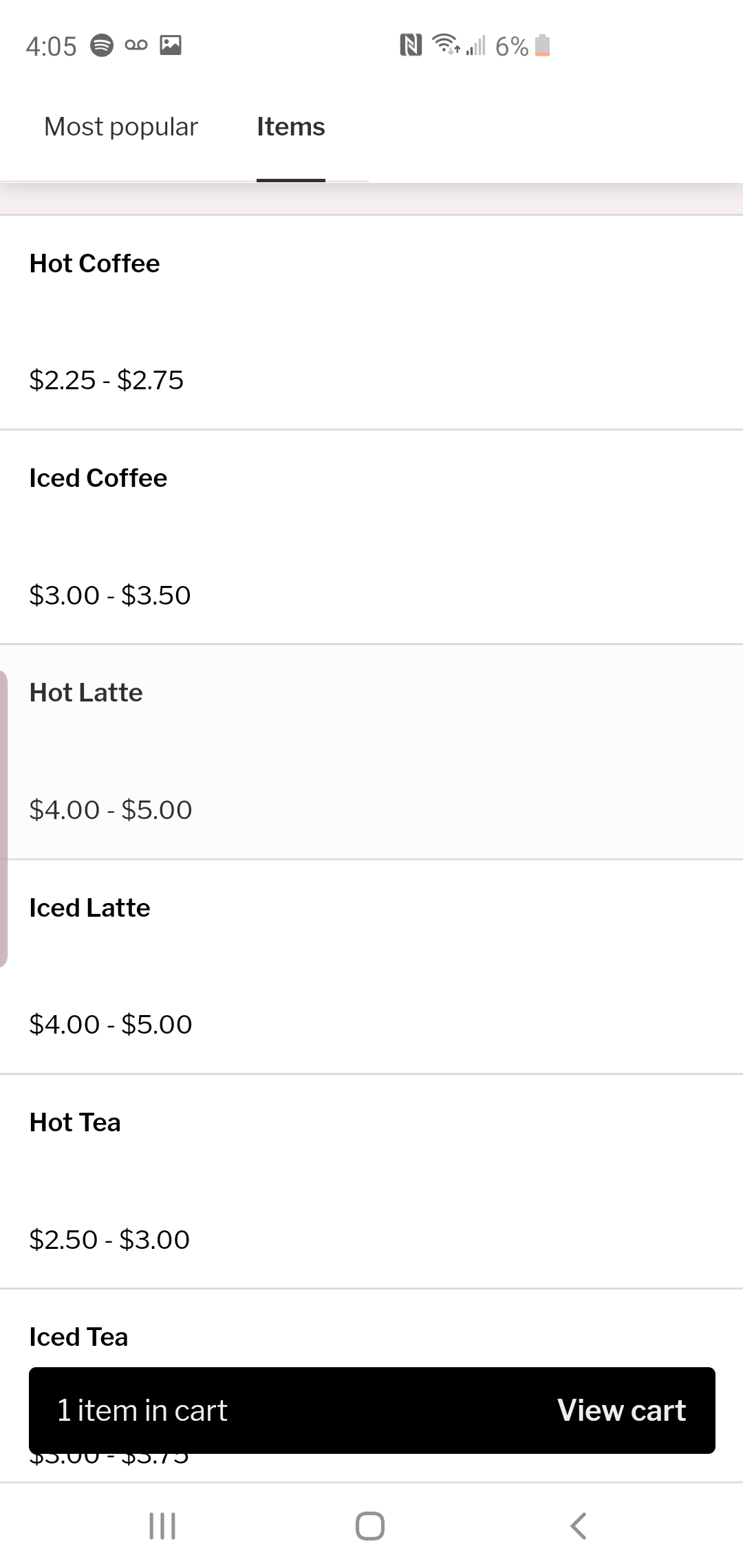
Task: Tap the image notification icon
Action: click(x=171, y=45)
